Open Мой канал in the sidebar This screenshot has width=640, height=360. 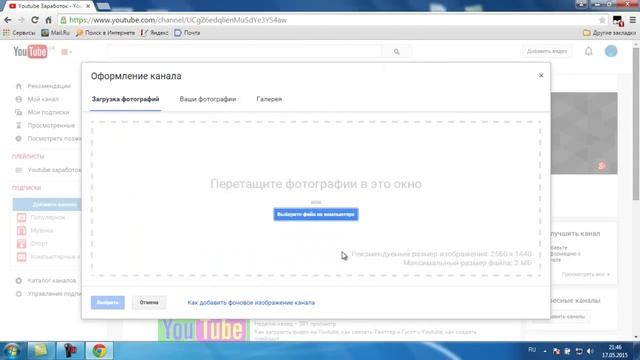click(43, 99)
